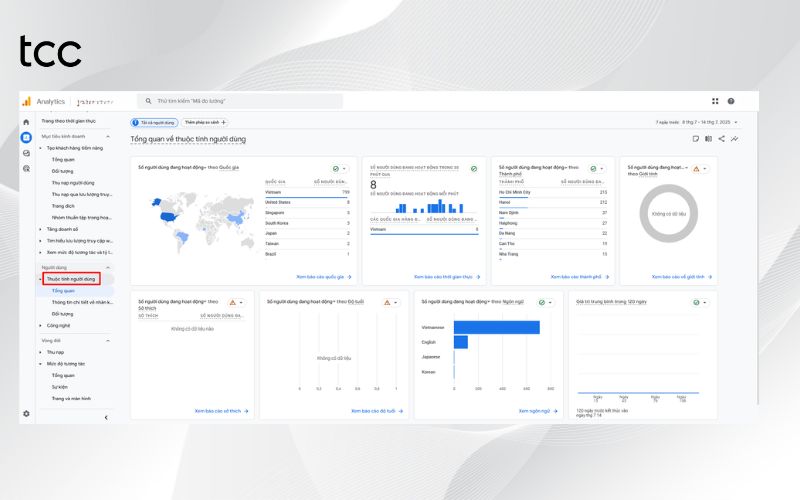This screenshot has width=800, height=500.
Task: Collapse 'Vòng đời' section
Action: (x=108, y=341)
